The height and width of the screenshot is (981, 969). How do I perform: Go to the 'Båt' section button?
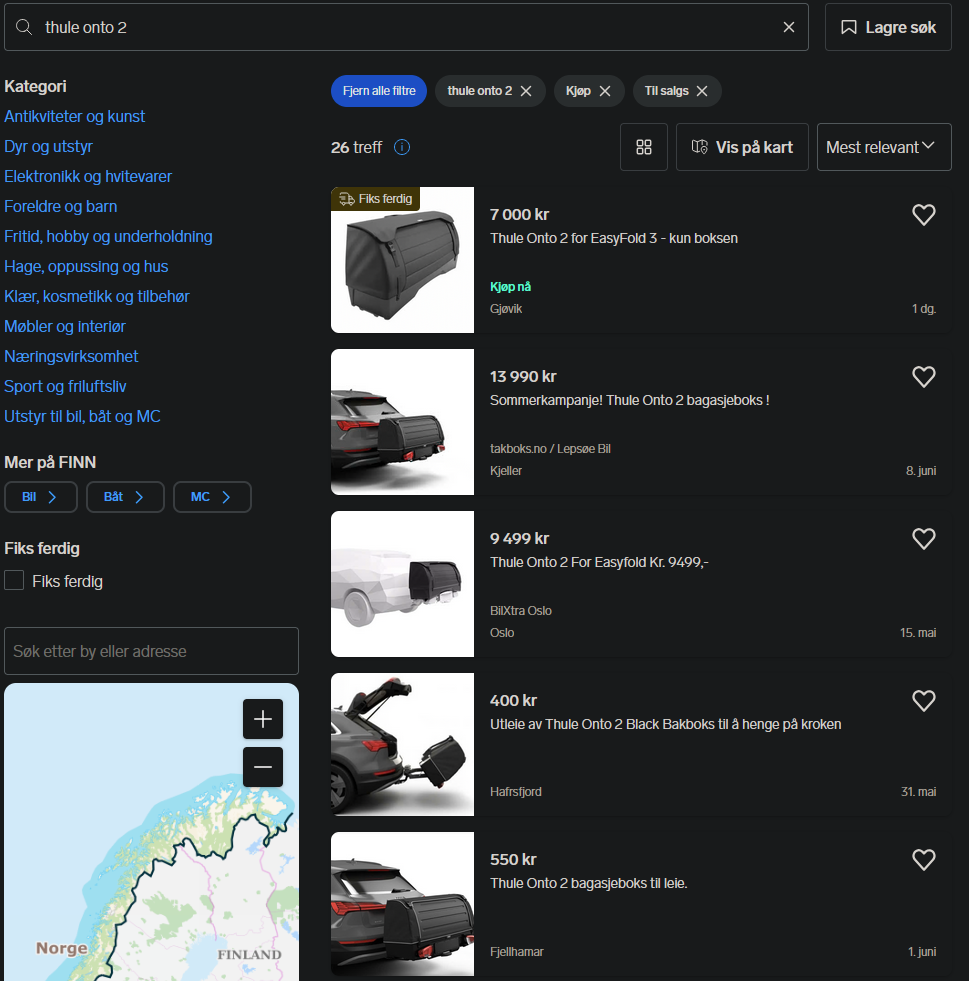click(125, 497)
